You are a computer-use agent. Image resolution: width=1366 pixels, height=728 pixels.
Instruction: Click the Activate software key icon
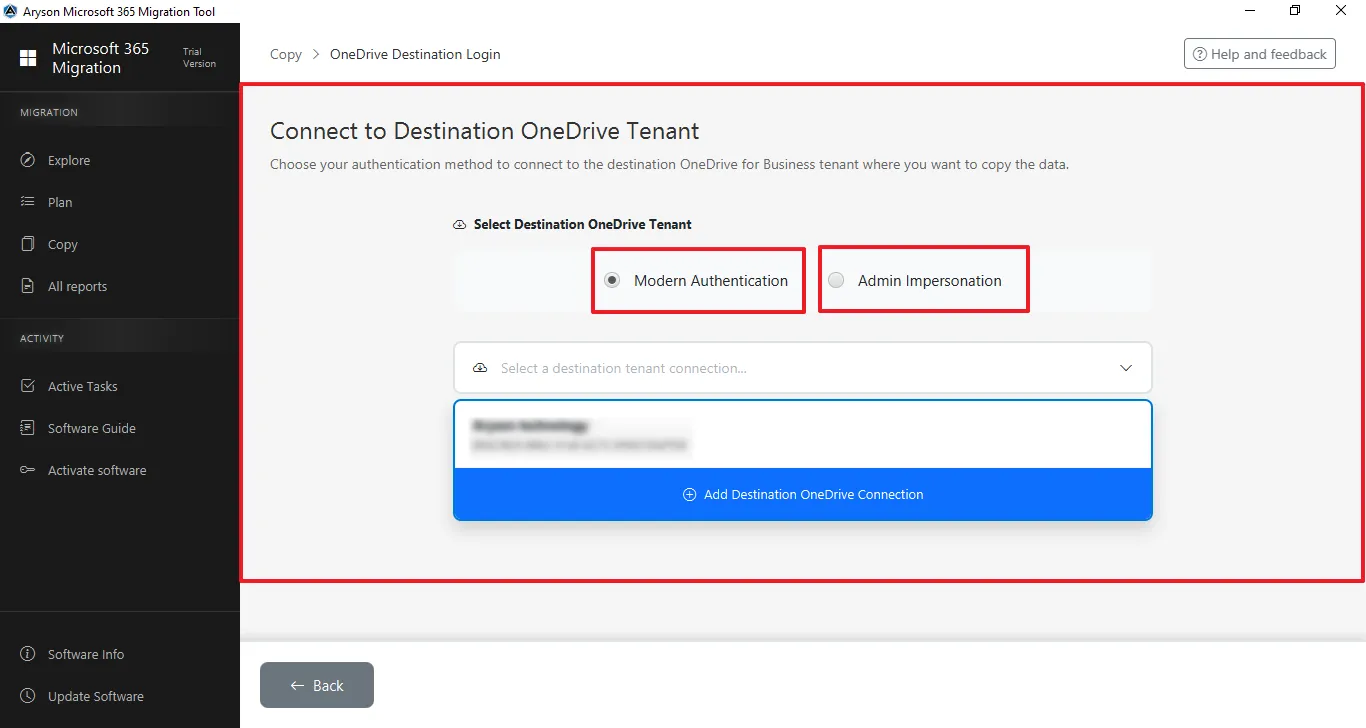tap(28, 470)
